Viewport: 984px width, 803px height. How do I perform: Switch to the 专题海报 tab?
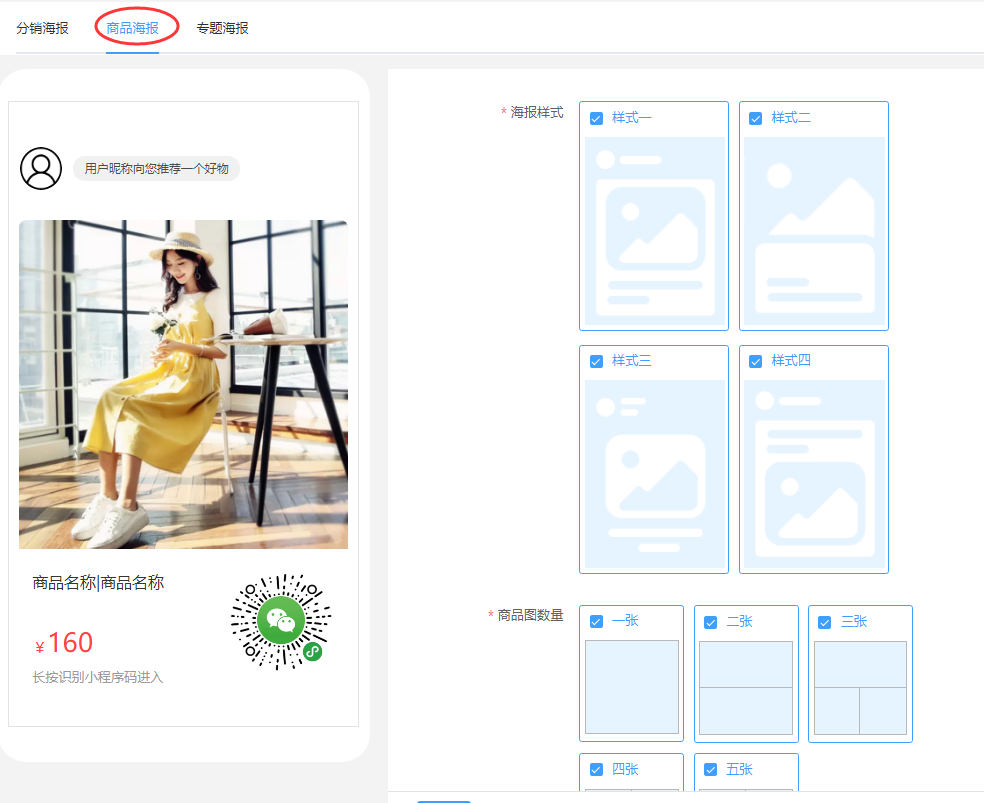pos(223,28)
